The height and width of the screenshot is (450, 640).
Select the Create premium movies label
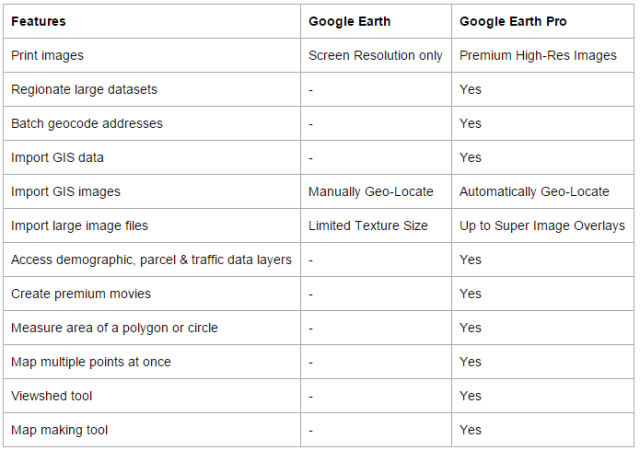pyautogui.click(x=80, y=294)
